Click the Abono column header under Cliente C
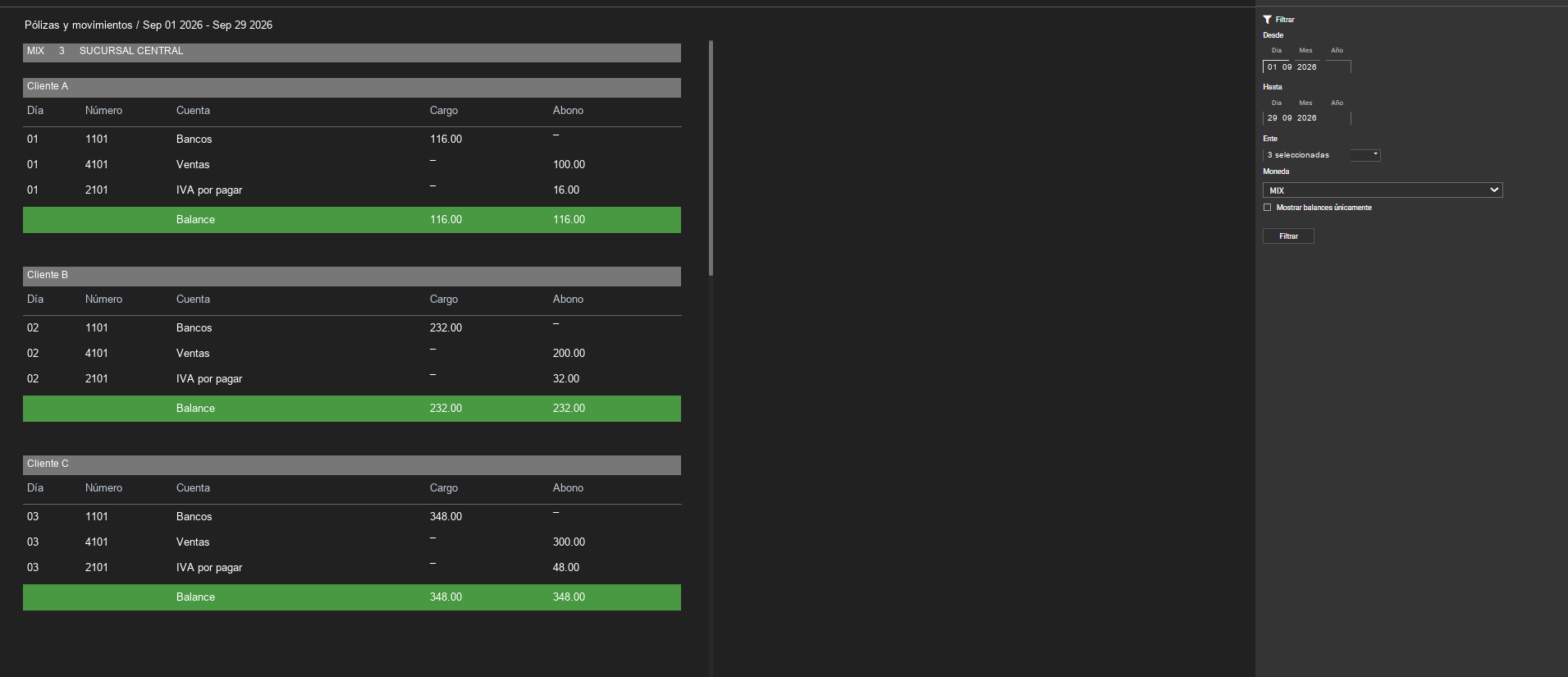 click(x=568, y=488)
